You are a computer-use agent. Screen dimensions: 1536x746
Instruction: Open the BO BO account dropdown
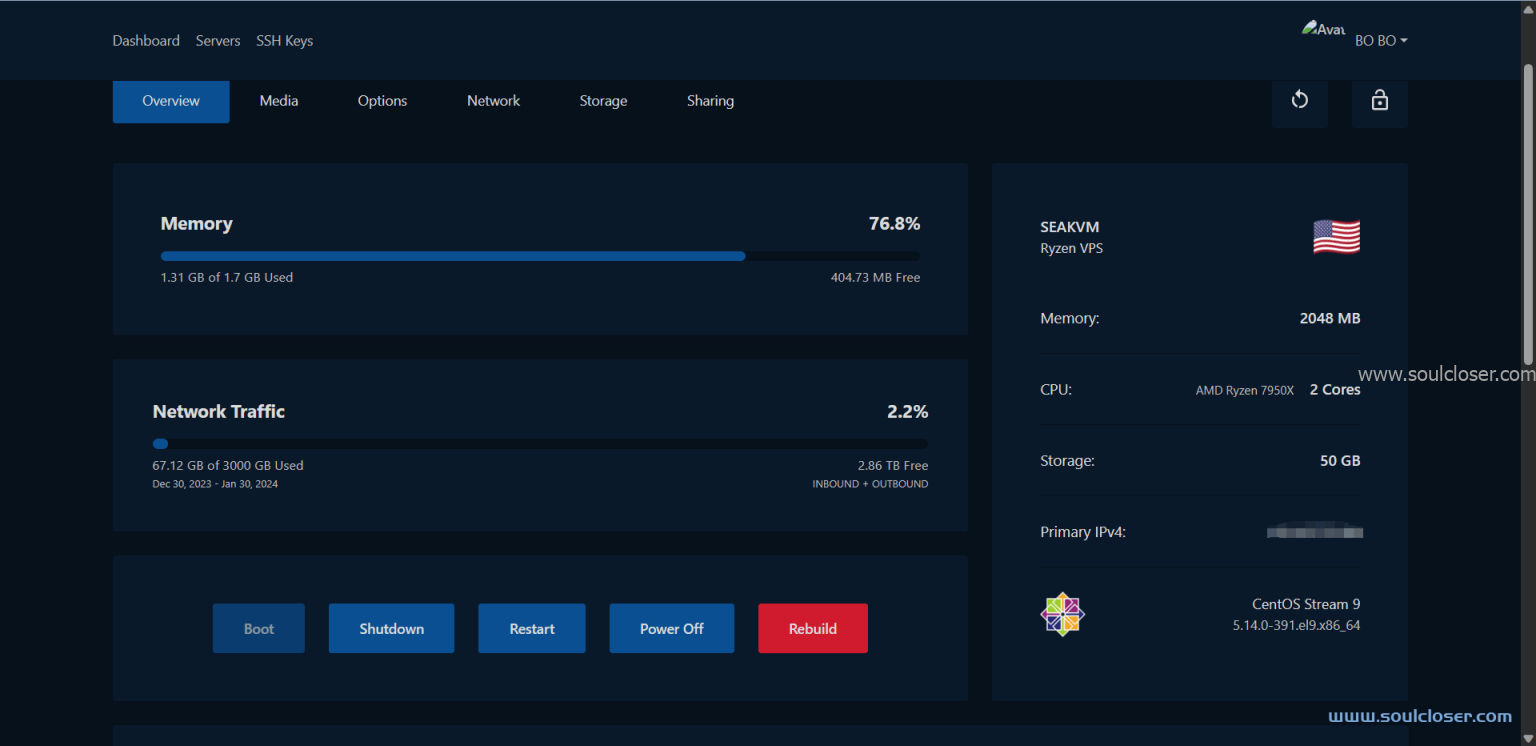tap(1381, 41)
